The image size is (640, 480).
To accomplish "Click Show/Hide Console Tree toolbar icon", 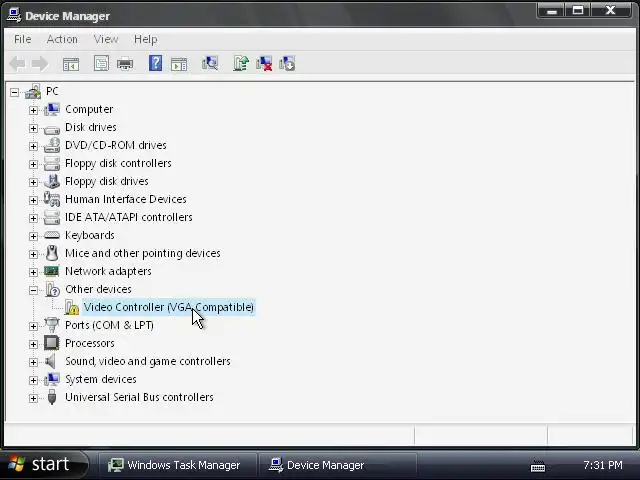I will click(x=71, y=64).
